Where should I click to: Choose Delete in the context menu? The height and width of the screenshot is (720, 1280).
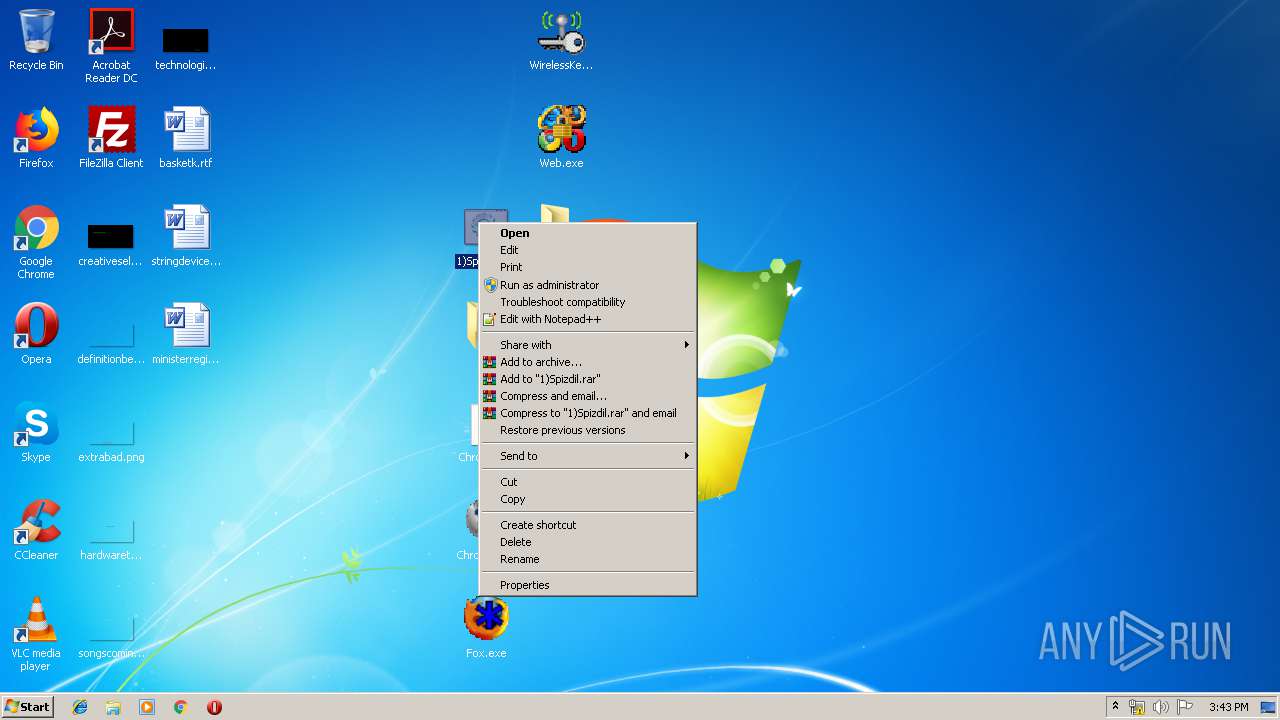click(588, 542)
